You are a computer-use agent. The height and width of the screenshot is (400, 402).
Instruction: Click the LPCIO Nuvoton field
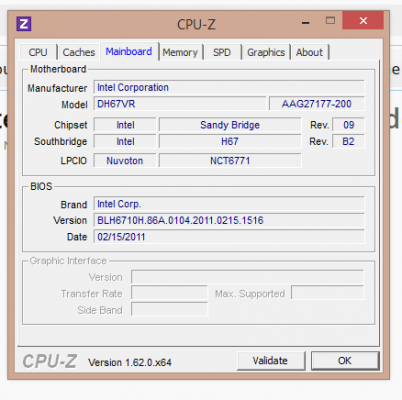pyautogui.click(x=125, y=161)
